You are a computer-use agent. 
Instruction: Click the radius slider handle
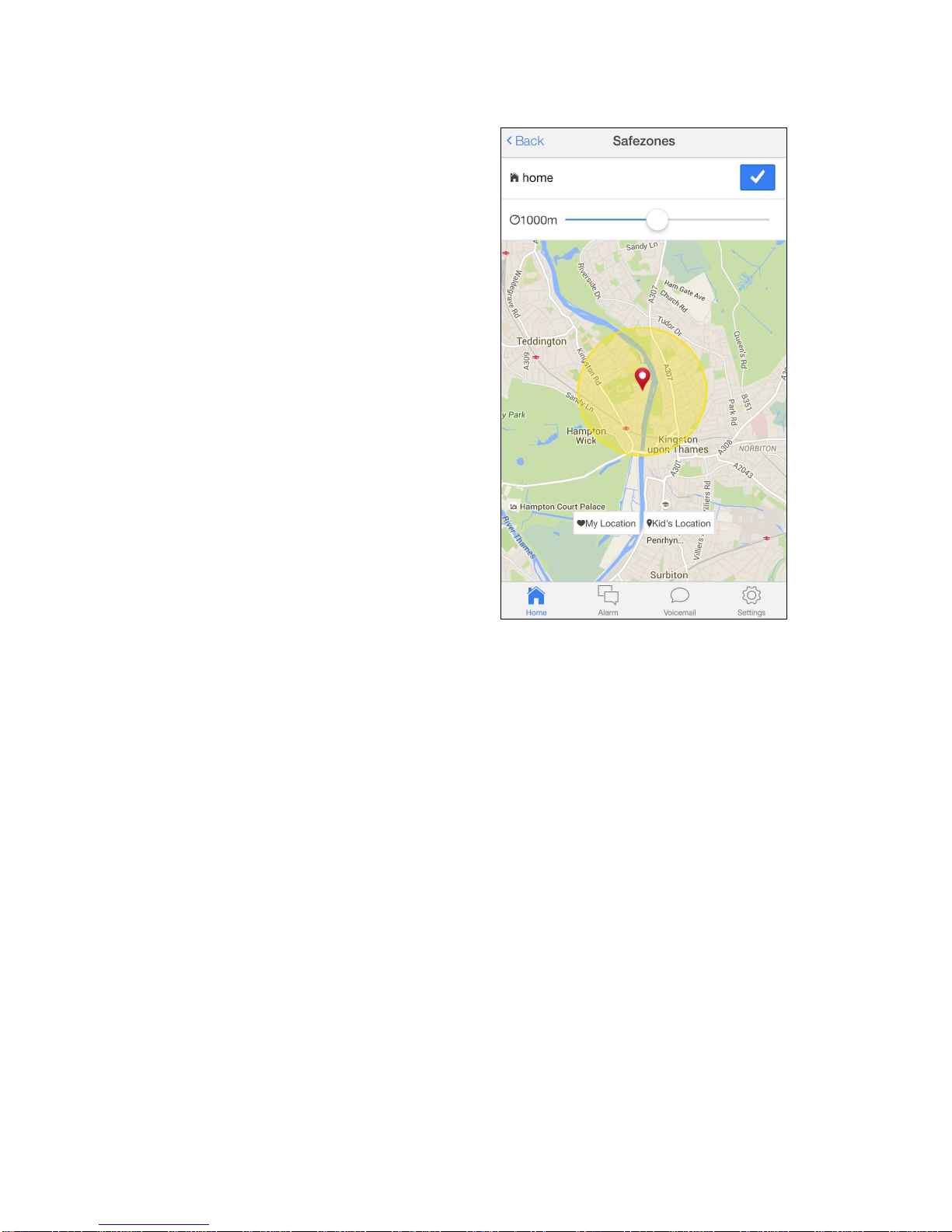[x=657, y=220]
